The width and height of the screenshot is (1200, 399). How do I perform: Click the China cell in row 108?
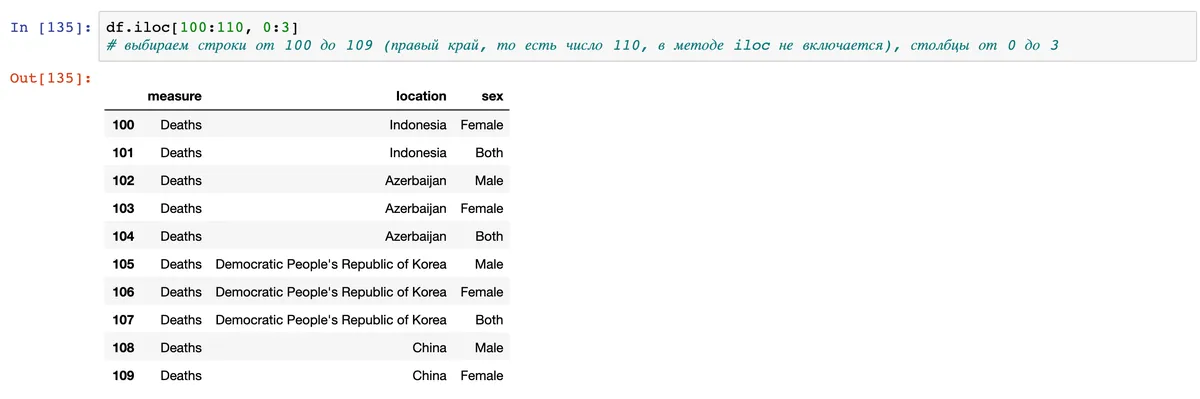click(x=429, y=348)
